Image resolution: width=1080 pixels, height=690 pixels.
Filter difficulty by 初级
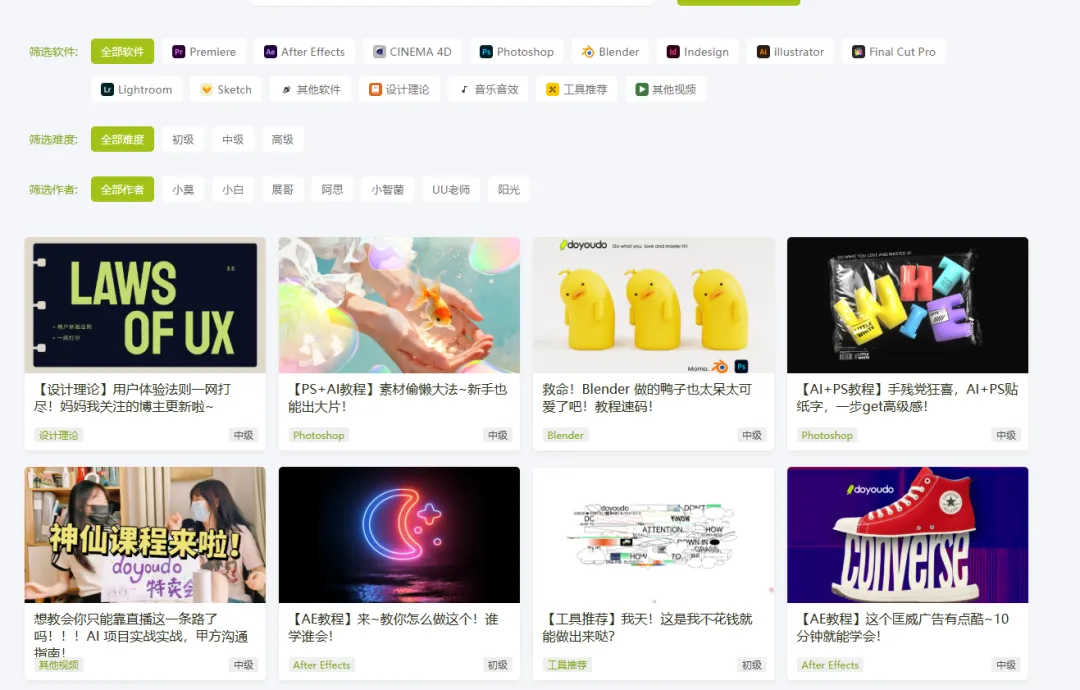tap(183, 139)
